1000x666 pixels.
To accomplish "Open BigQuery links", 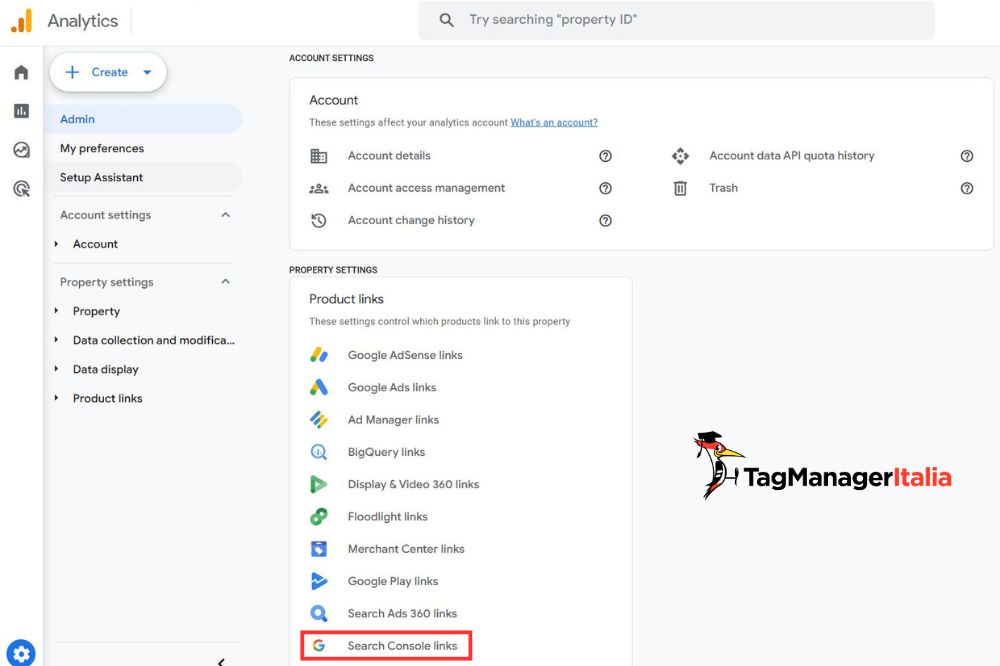I will [386, 452].
